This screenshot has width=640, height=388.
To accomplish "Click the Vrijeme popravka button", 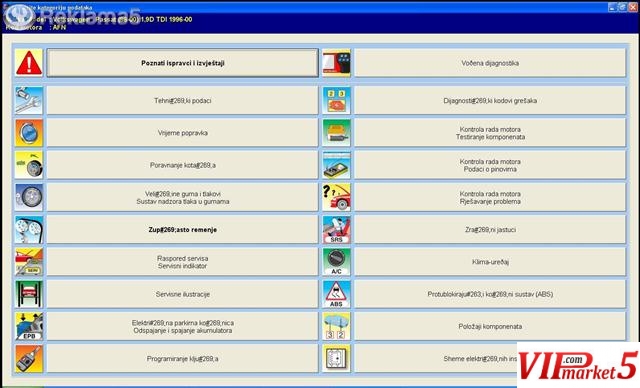I will click(182, 133).
